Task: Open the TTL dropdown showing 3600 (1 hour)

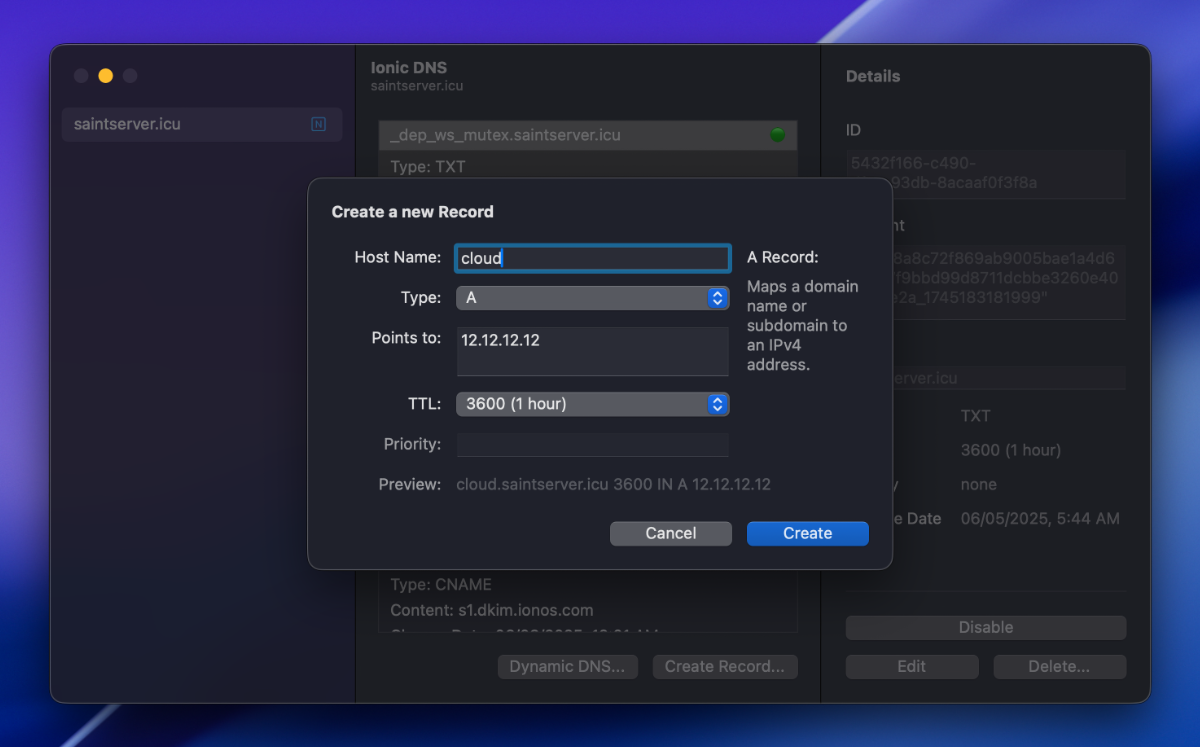Action: tap(592, 404)
